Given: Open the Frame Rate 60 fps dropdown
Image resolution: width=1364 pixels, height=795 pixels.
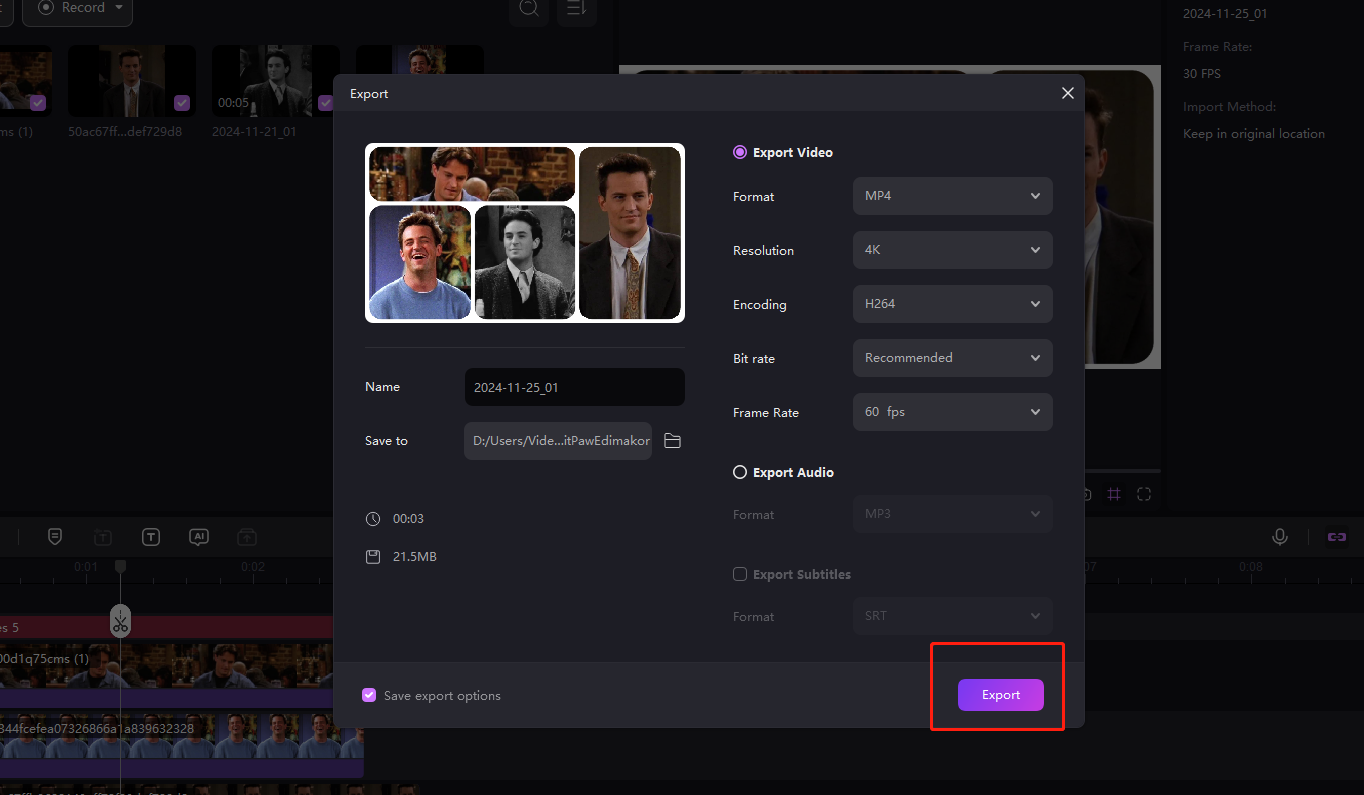Looking at the screenshot, I should click(x=952, y=412).
